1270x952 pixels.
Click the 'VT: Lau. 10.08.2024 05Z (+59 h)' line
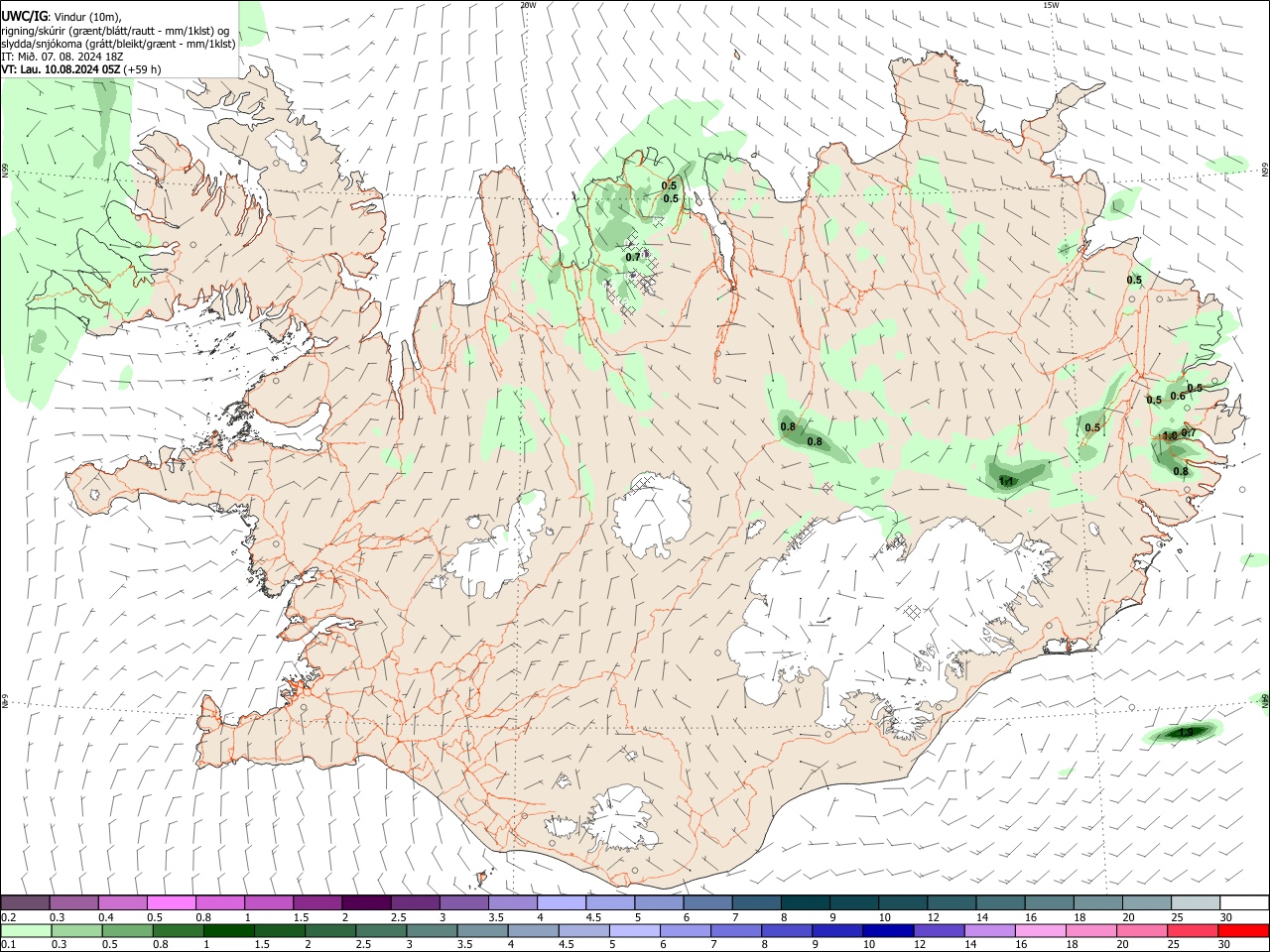(81, 69)
